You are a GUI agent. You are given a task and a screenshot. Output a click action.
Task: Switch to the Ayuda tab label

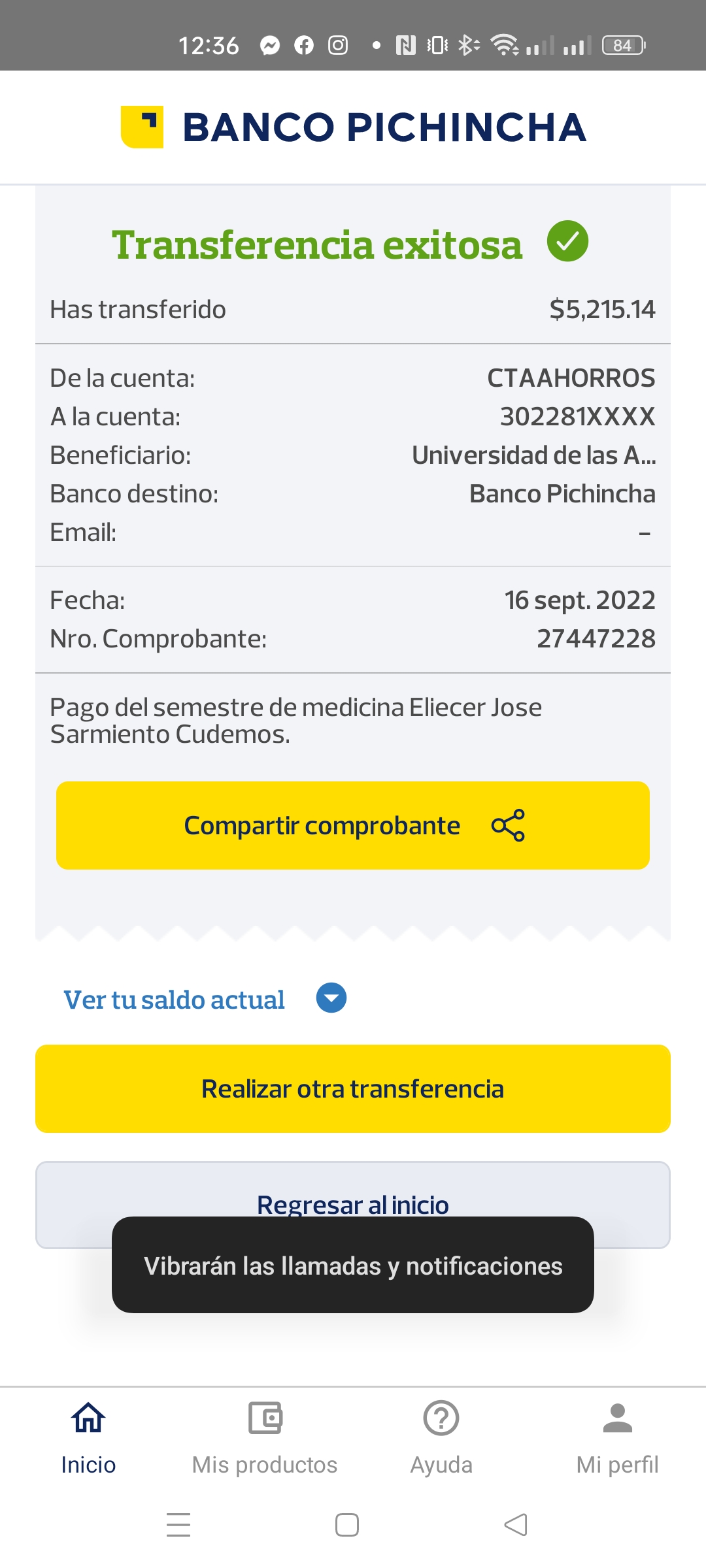tap(441, 1465)
